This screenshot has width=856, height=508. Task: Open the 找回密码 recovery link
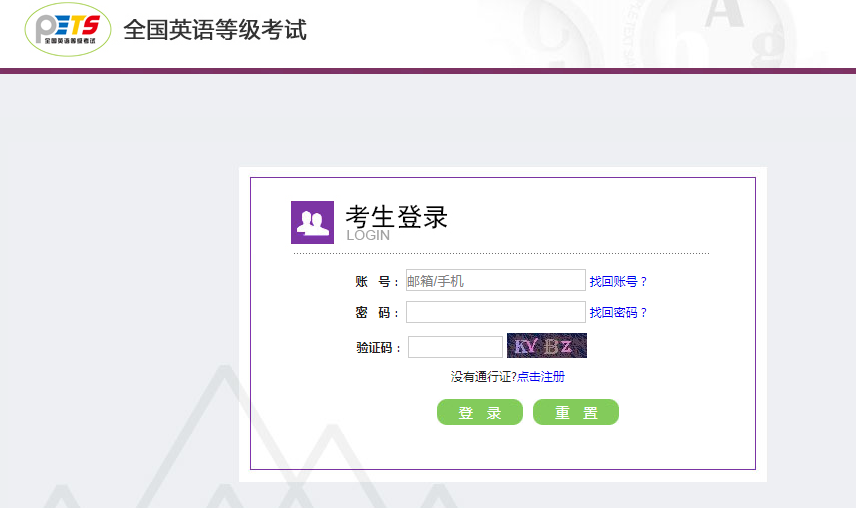pos(618,313)
